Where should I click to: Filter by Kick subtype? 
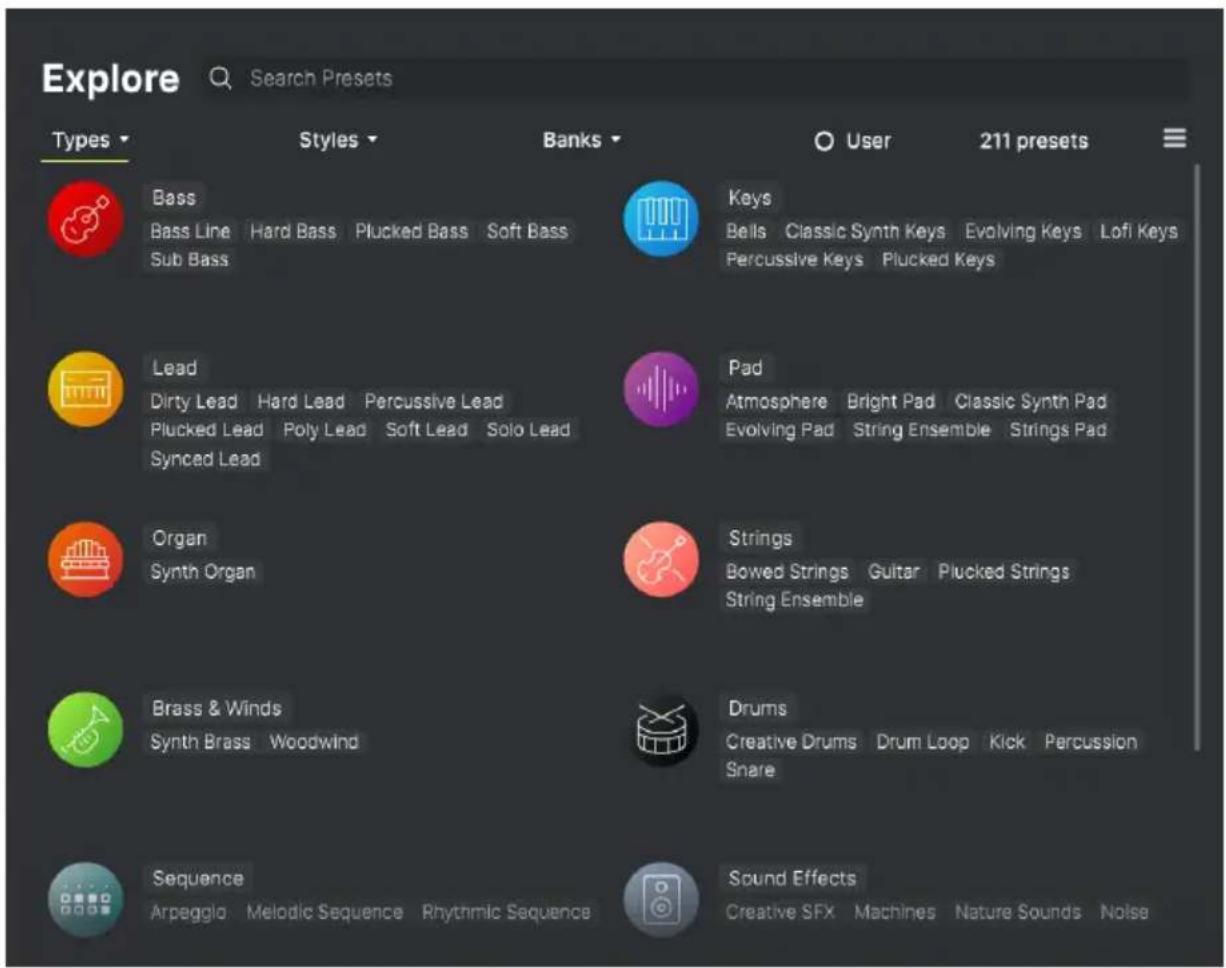pyautogui.click(x=1007, y=743)
